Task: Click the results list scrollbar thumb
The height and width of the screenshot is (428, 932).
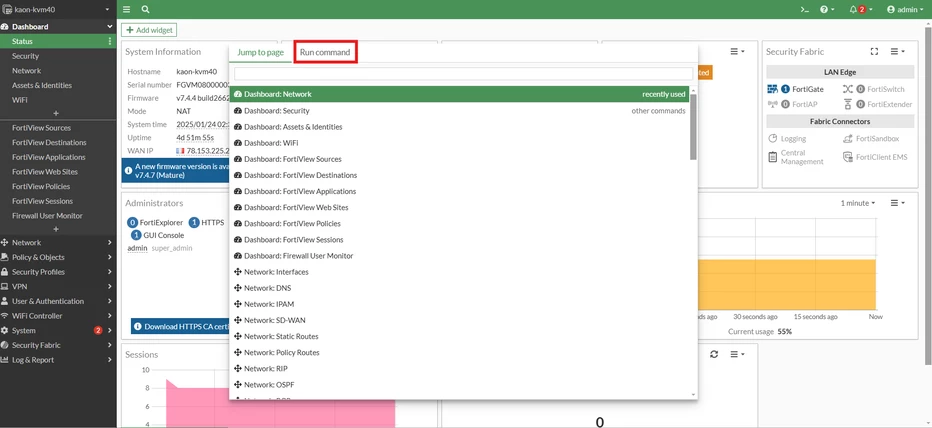Action: point(693,127)
